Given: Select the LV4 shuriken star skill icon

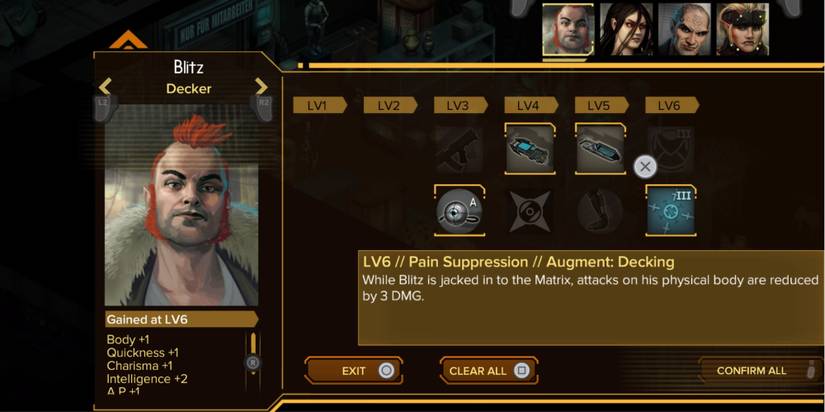Looking at the screenshot, I should pos(530,211).
